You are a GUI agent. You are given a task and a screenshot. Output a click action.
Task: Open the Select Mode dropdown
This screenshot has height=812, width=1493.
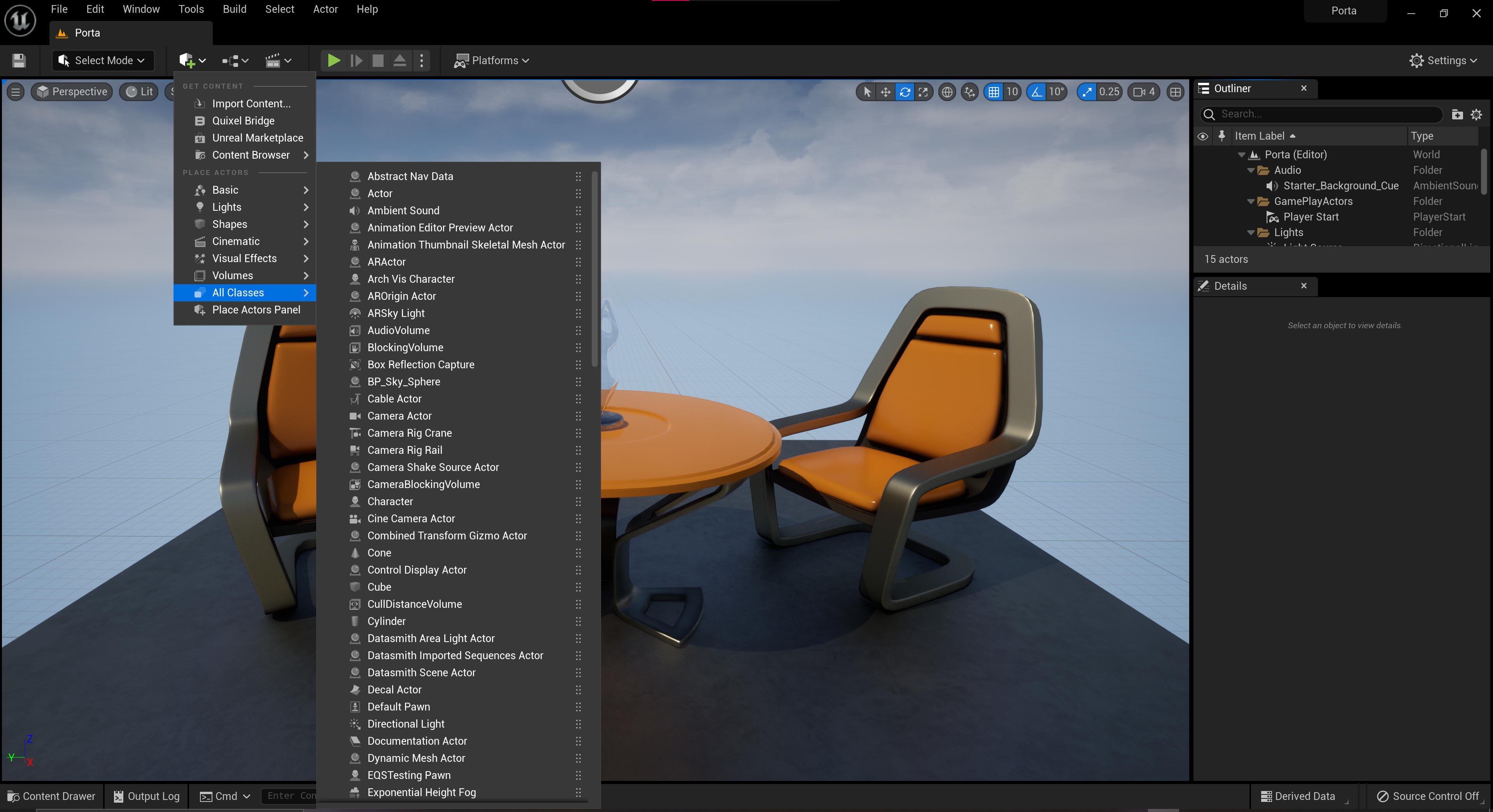103,60
